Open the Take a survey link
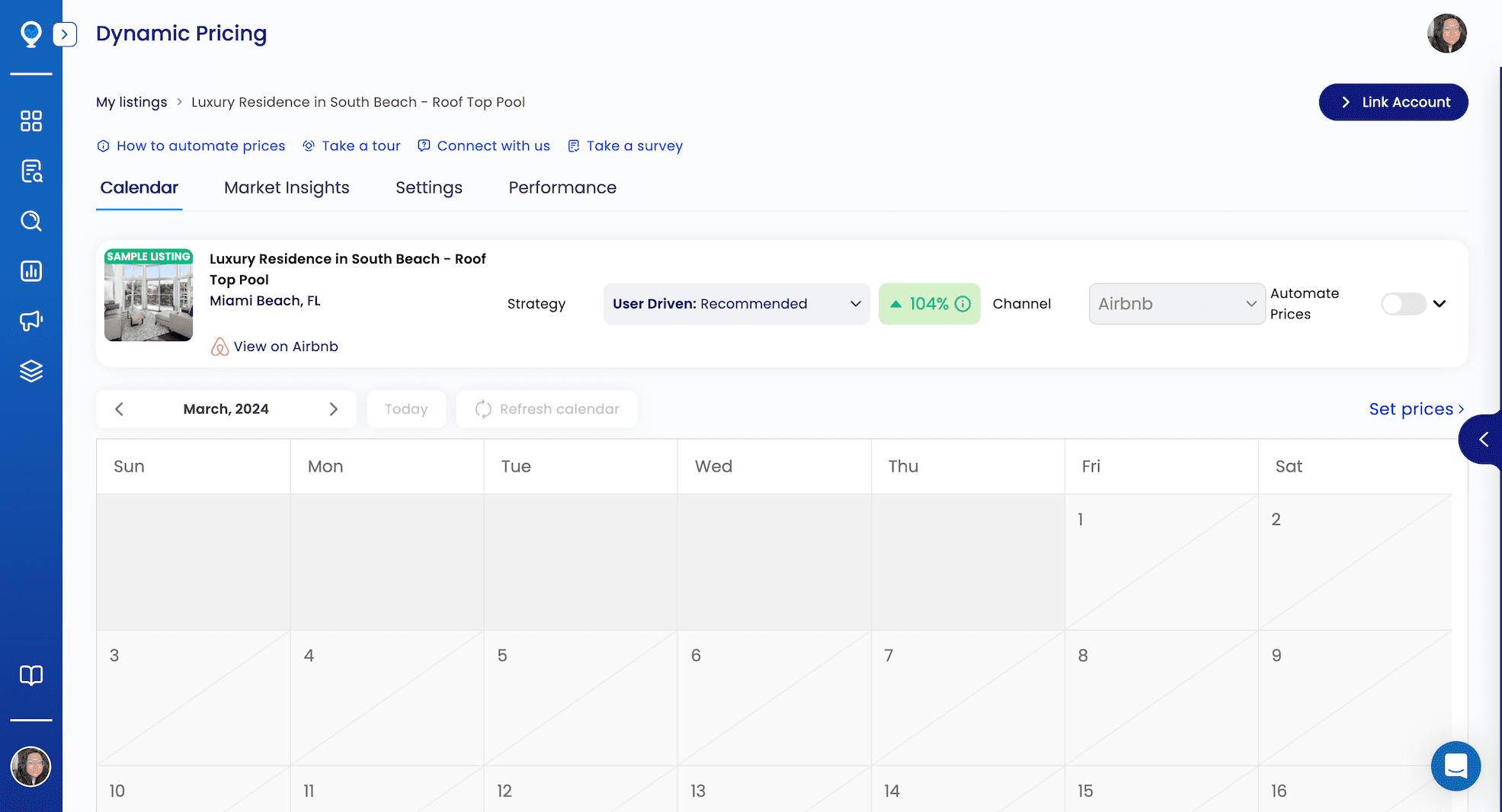 pyautogui.click(x=634, y=145)
